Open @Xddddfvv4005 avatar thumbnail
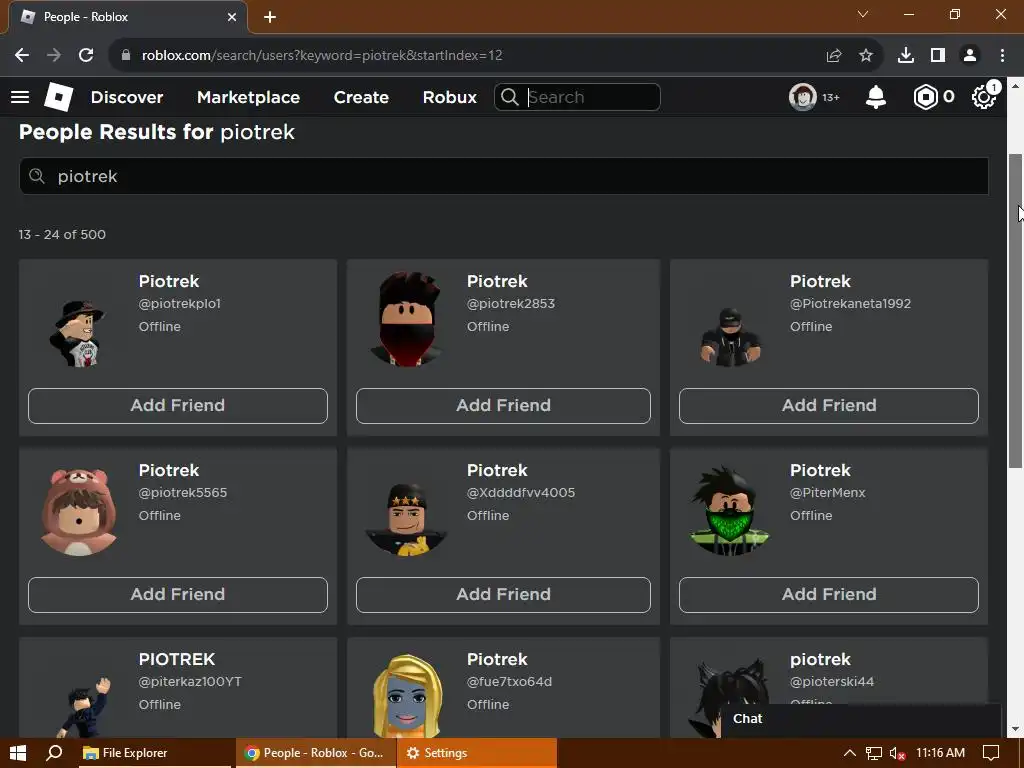The width and height of the screenshot is (1024, 768). coord(407,520)
